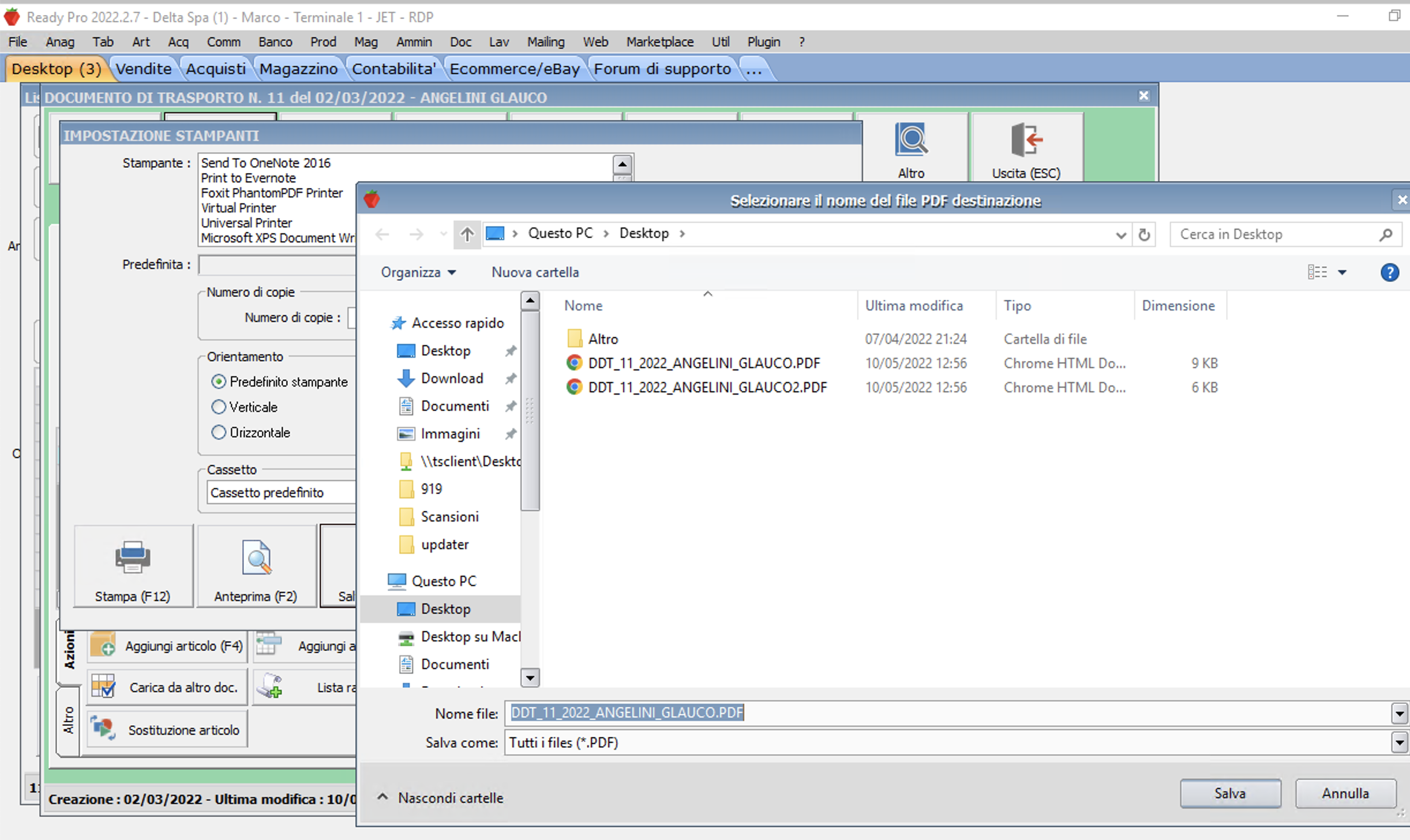Click Uscita (ESC) exit icon
Screen dimensions: 1410x840
(1026, 139)
